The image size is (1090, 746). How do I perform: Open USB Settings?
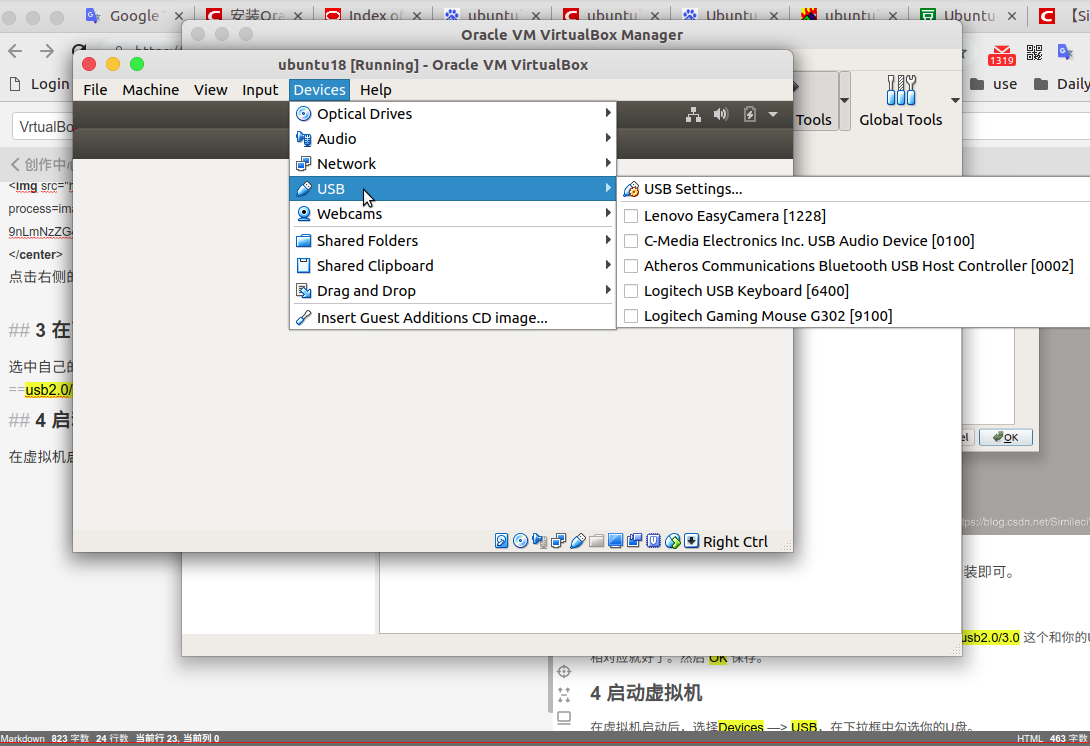pyautogui.click(x=854, y=189)
